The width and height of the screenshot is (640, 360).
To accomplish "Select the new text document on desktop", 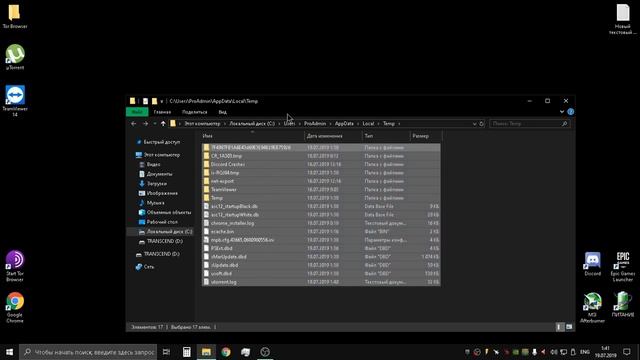I will [x=623, y=19].
